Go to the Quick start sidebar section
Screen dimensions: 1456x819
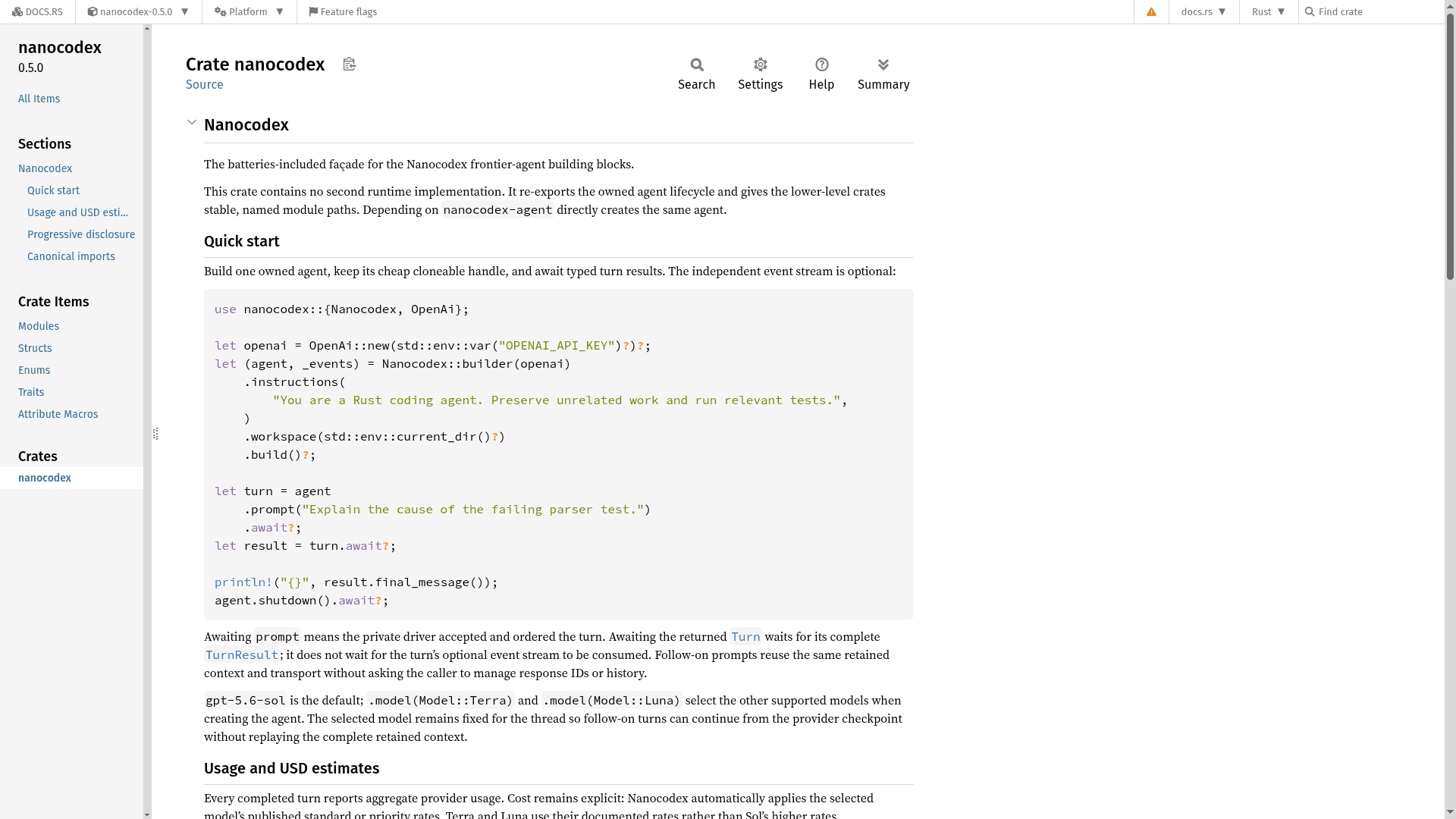[53, 190]
